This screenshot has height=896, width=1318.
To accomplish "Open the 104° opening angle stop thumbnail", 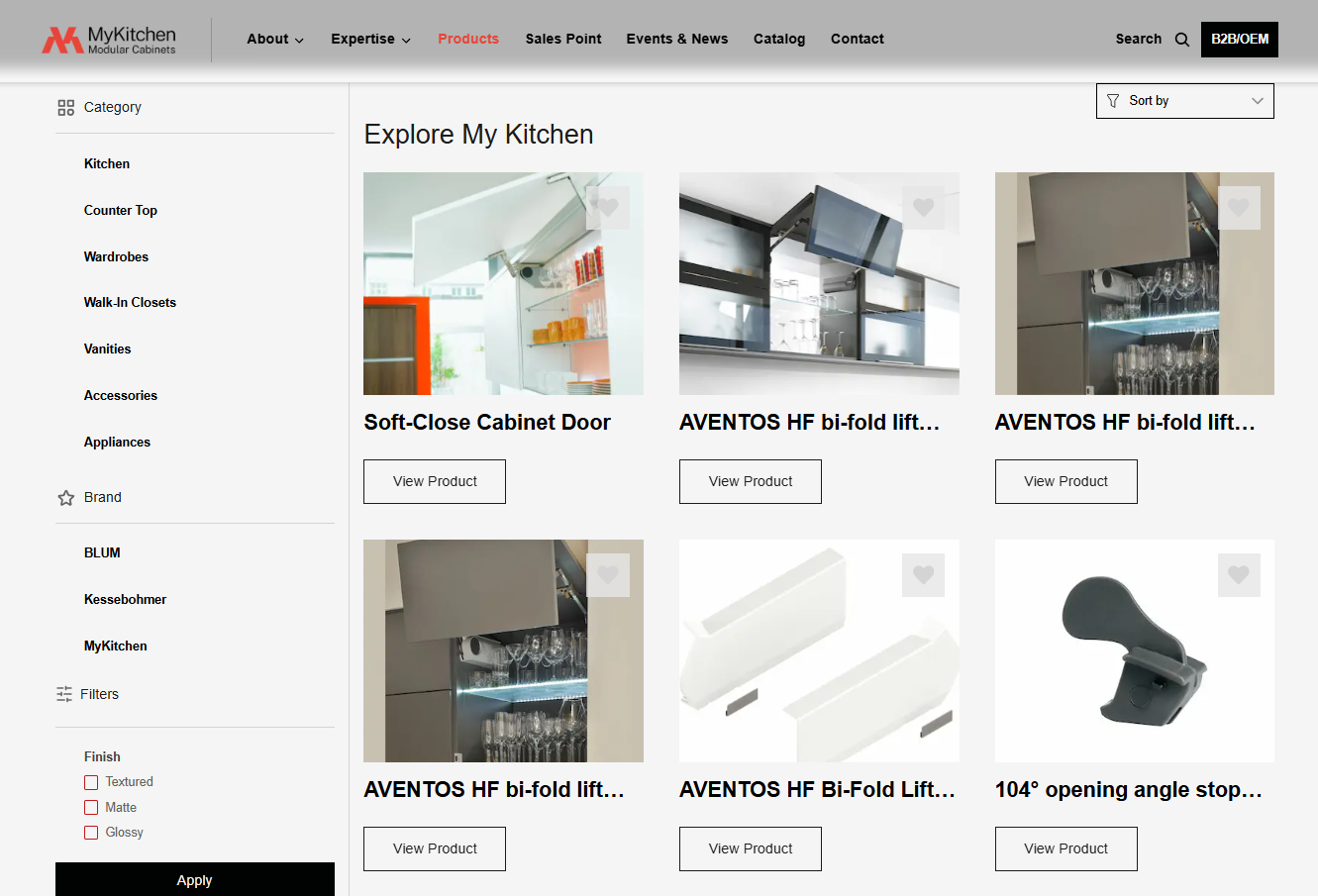I will pyautogui.click(x=1134, y=650).
